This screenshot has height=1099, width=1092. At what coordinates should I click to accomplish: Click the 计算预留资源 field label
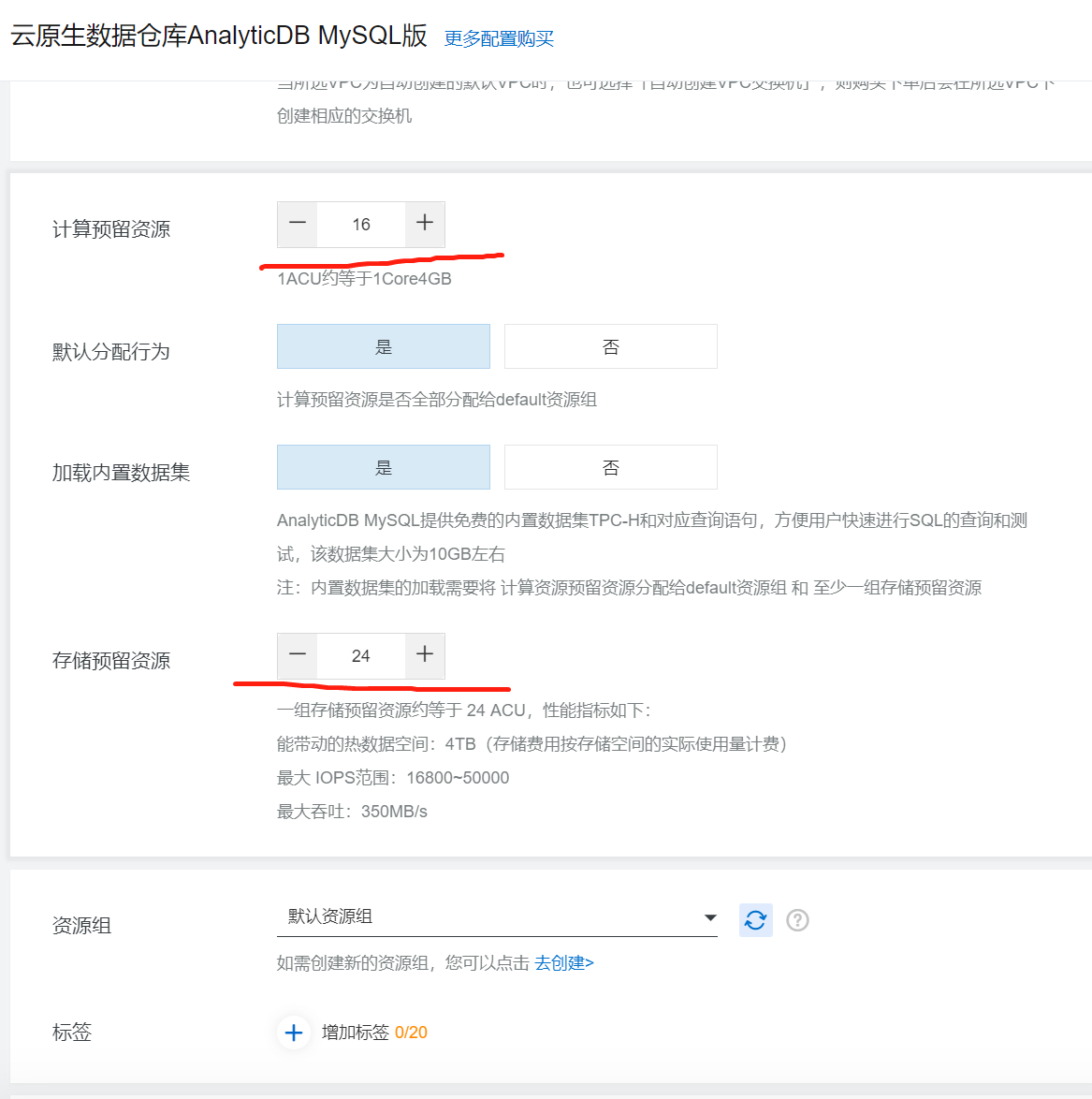(x=110, y=229)
